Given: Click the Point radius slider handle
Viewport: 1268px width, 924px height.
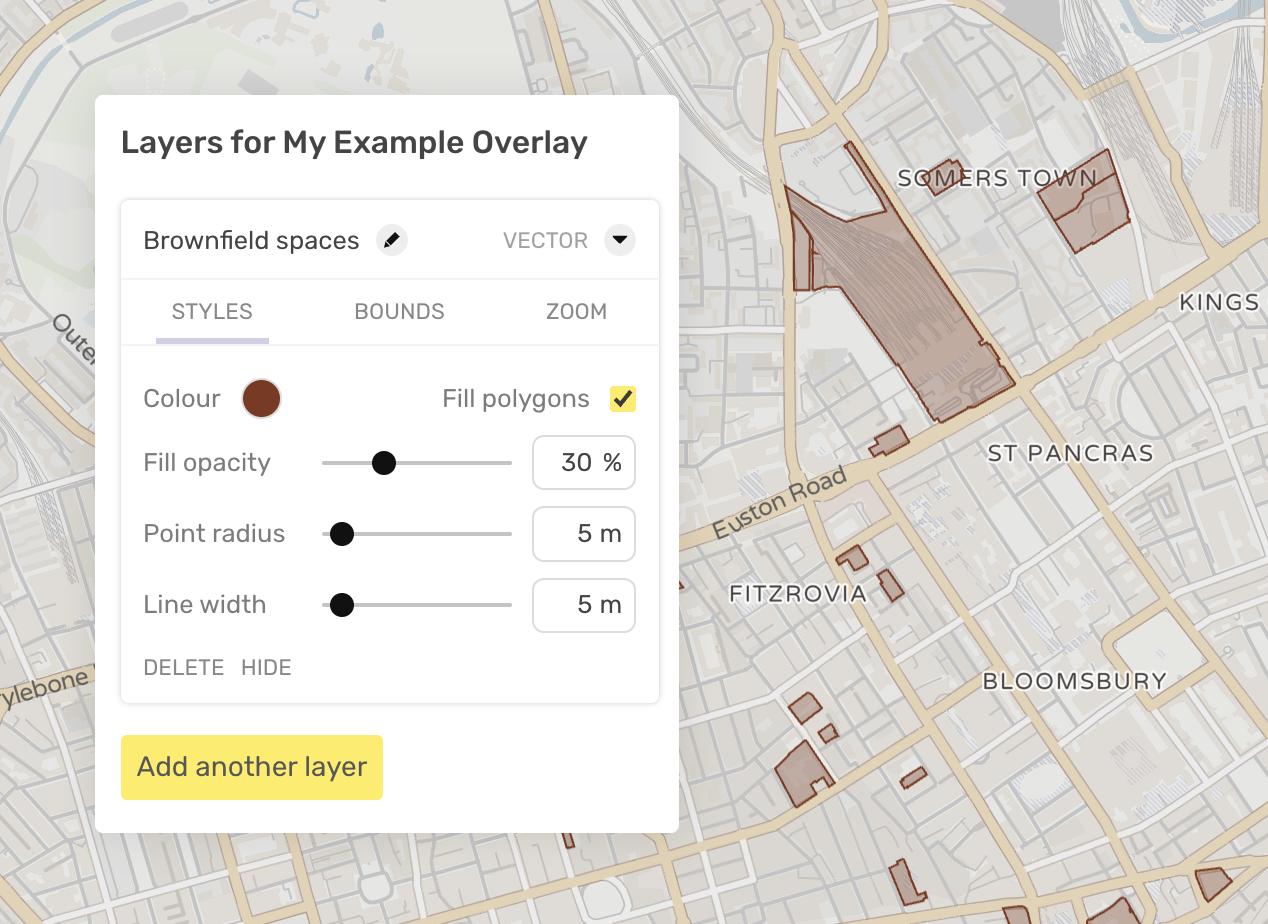Looking at the screenshot, I should [342, 534].
